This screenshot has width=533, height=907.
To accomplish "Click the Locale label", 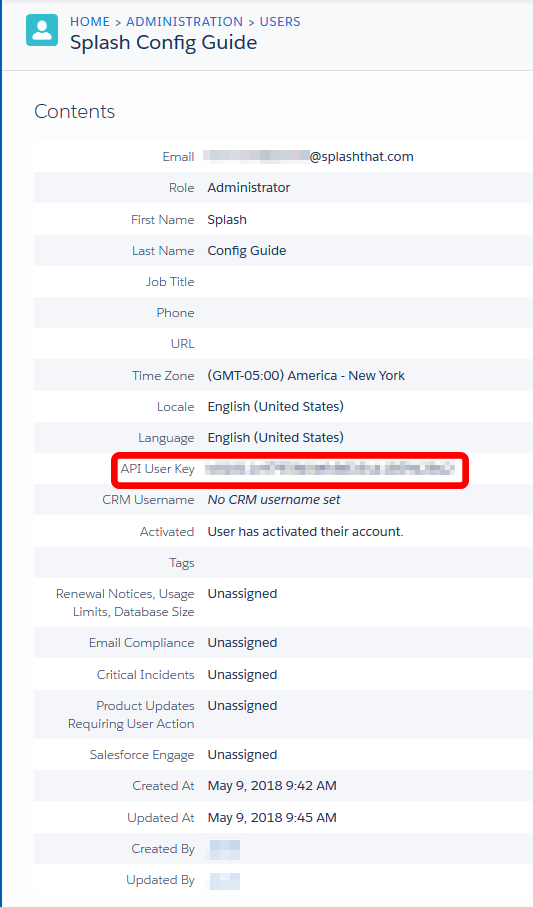I will coord(176,407).
